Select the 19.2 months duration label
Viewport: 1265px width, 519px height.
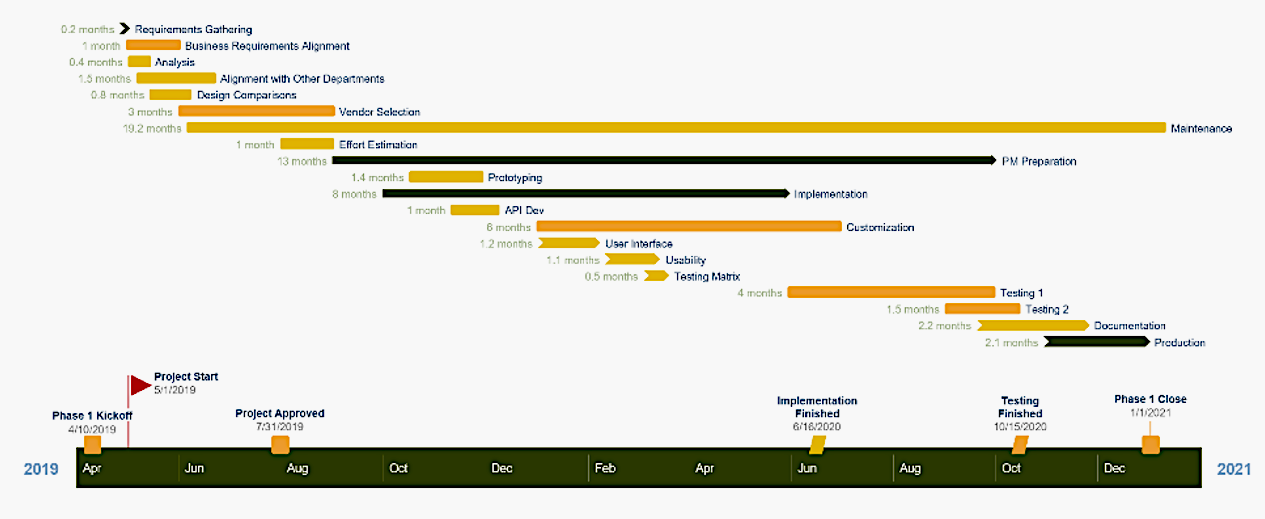tap(150, 128)
